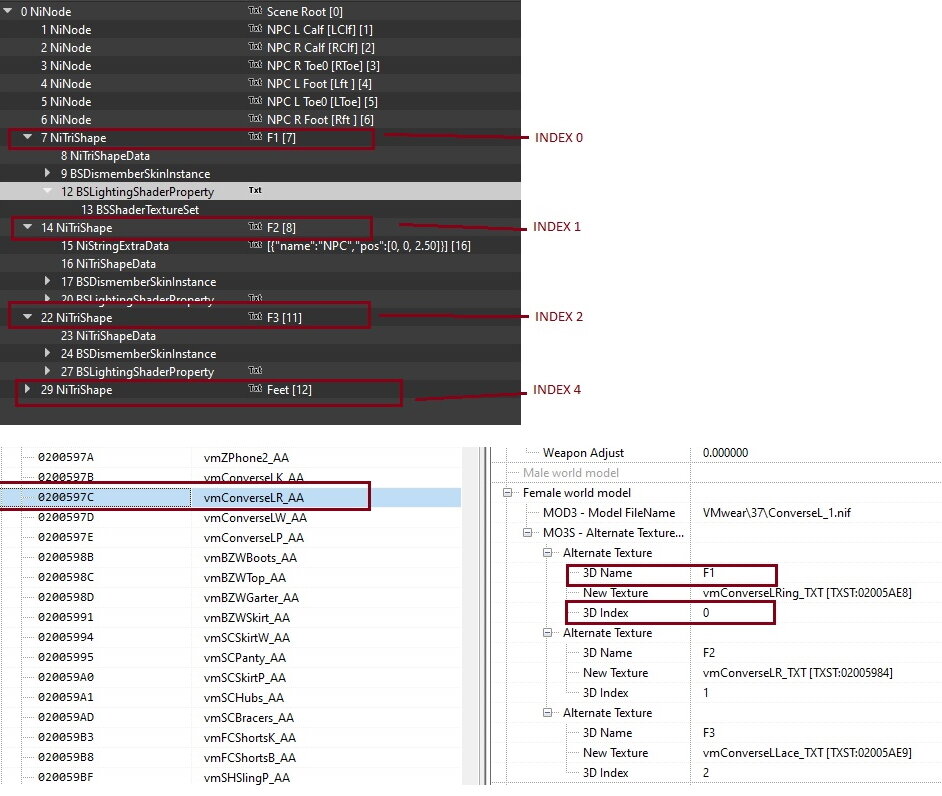Click Txt icon on 12 BSLightingShaderProperty row

click(x=255, y=190)
